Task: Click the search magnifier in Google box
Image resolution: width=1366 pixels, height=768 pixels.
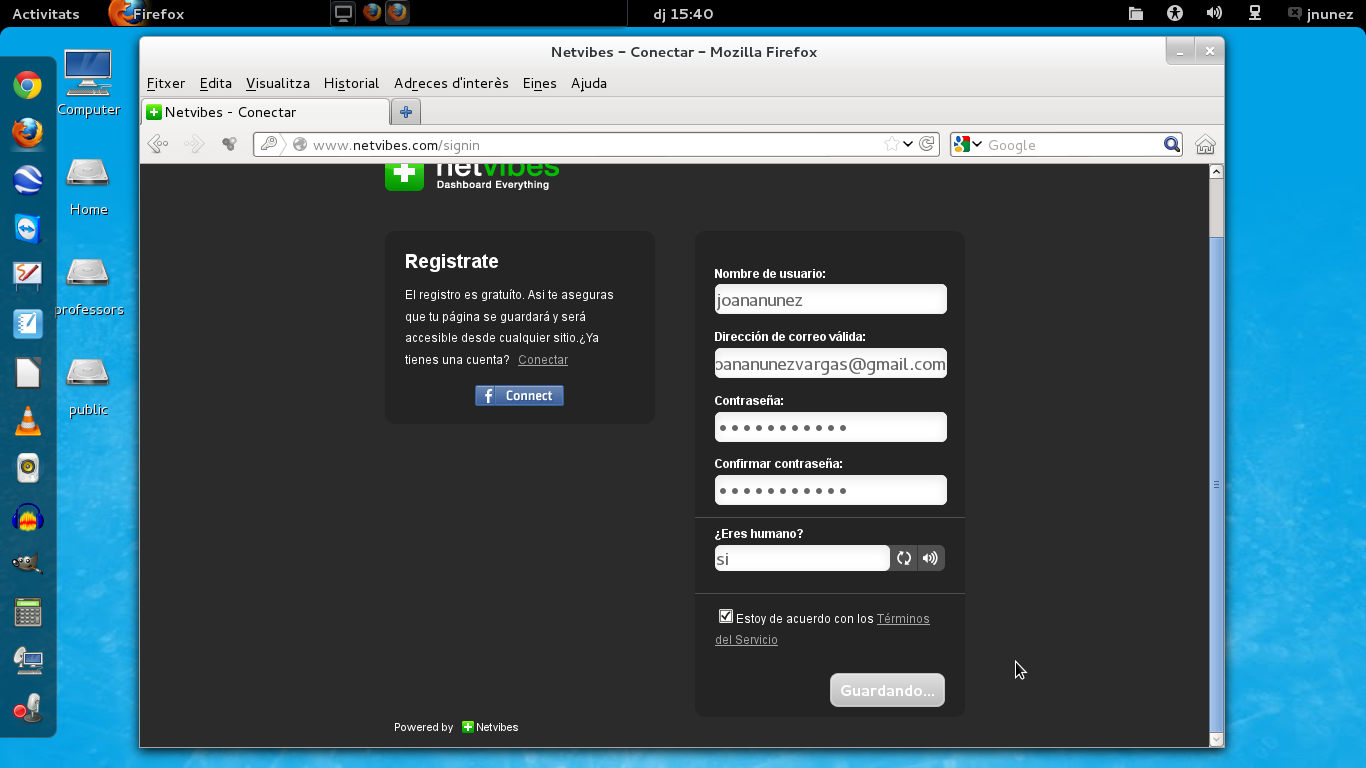Action: tap(1172, 144)
